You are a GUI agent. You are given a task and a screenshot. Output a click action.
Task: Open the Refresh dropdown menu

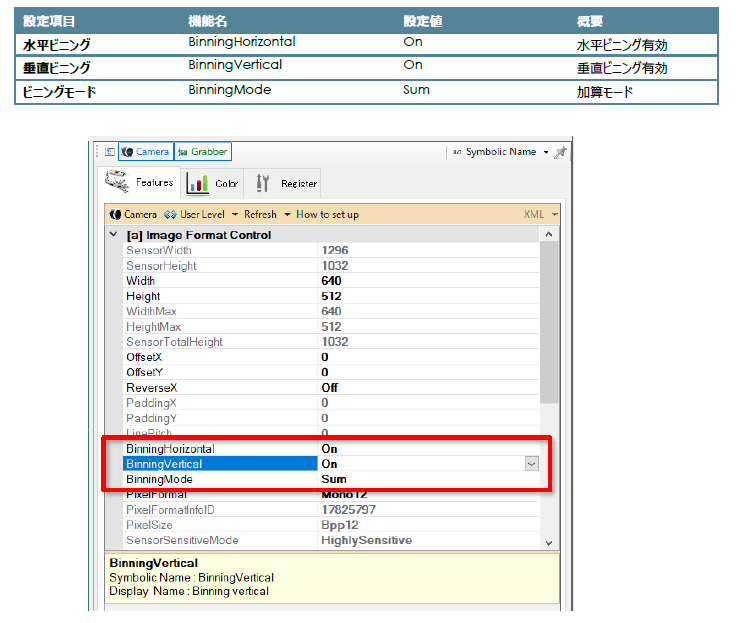click(267, 214)
